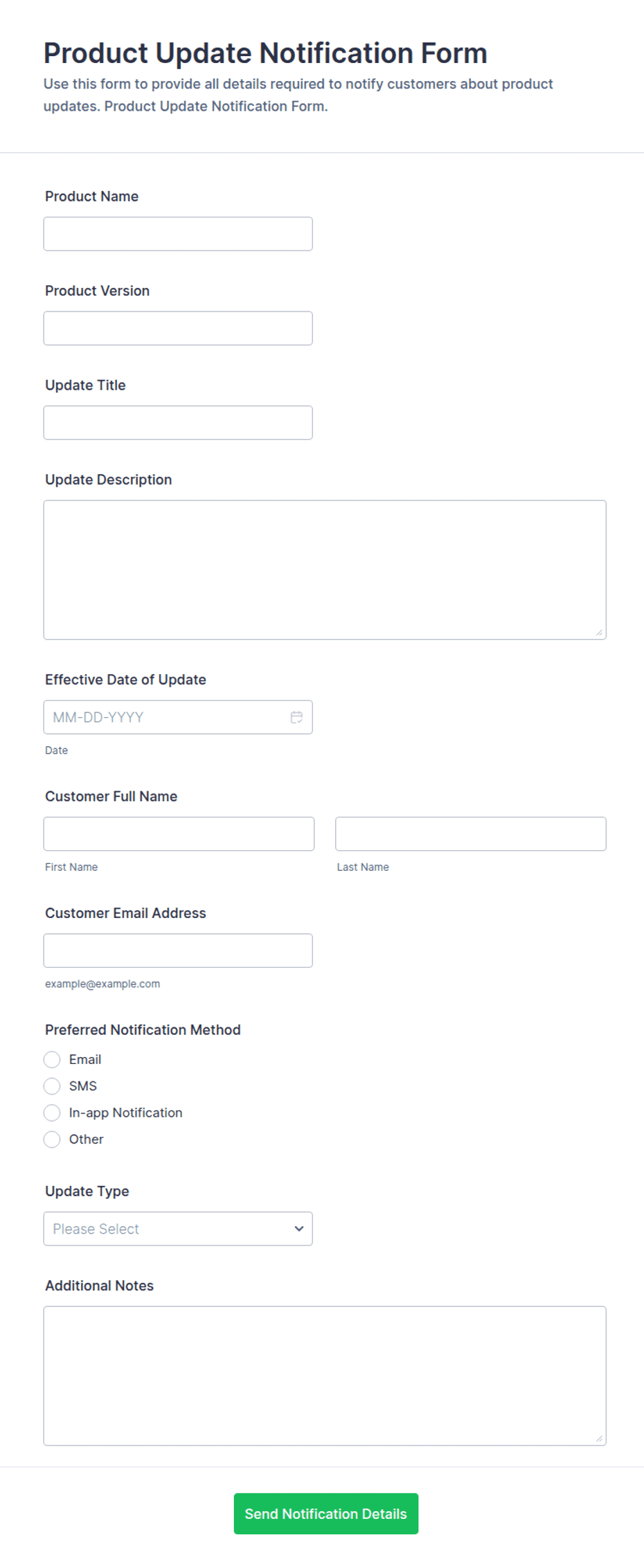This screenshot has width=644, height=1568.
Task: Select In-app Notification radio button
Action: click(52, 1112)
